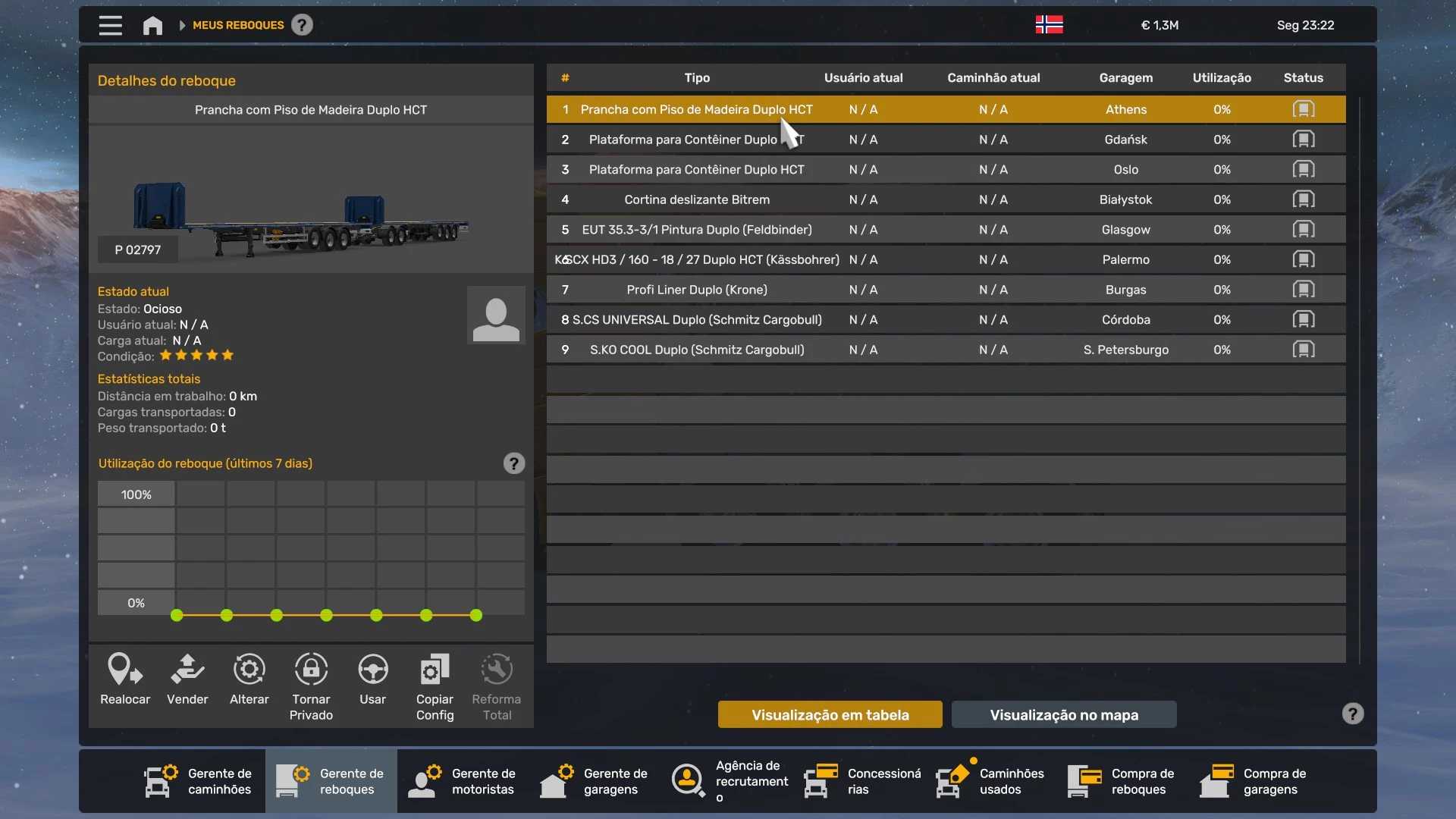Switch to Visualização em tabela
This screenshot has width=1456, height=819.
coord(830,714)
